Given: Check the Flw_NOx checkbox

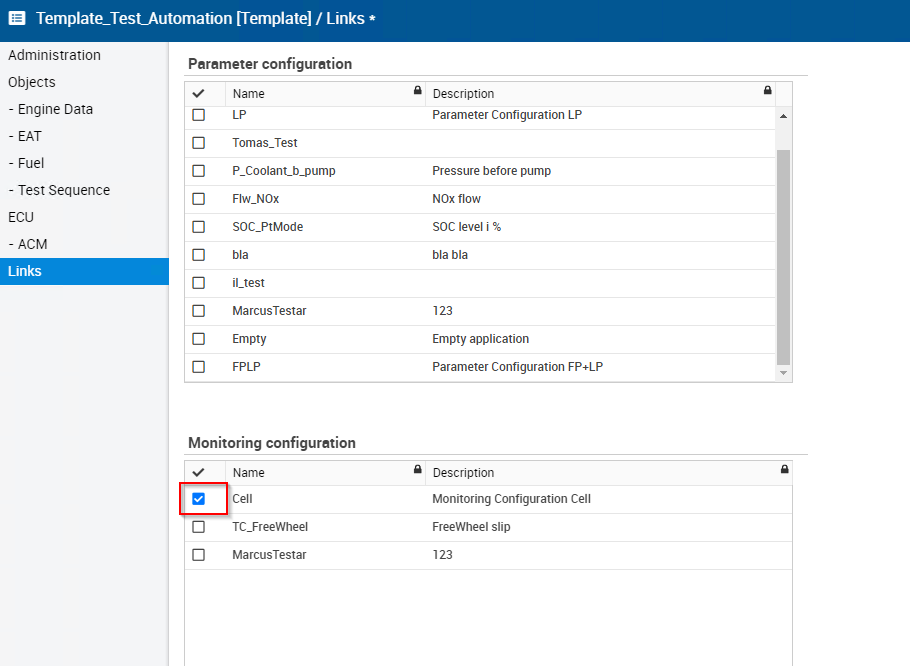Looking at the screenshot, I should pyautogui.click(x=197, y=198).
